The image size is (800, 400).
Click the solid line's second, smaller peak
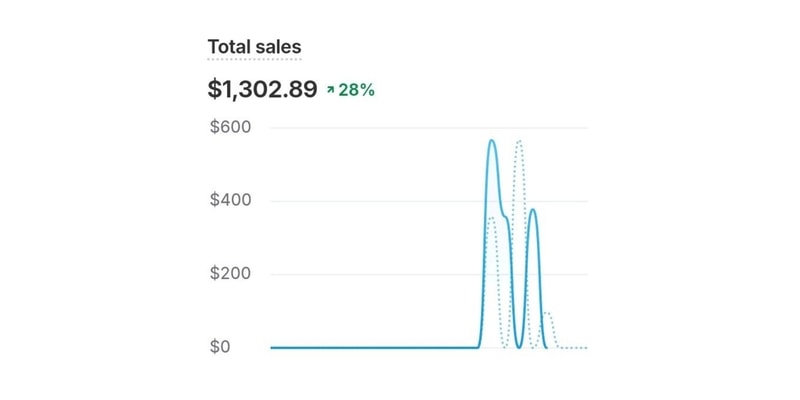click(x=533, y=210)
